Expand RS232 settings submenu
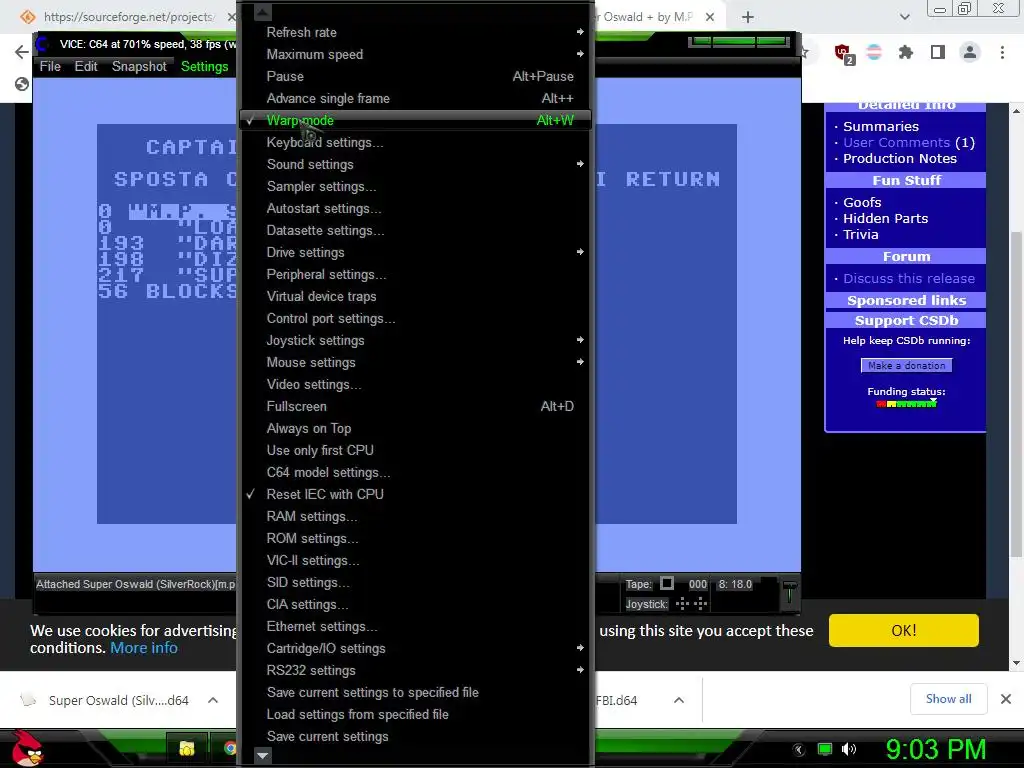The image size is (1024, 768). (x=415, y=671)
